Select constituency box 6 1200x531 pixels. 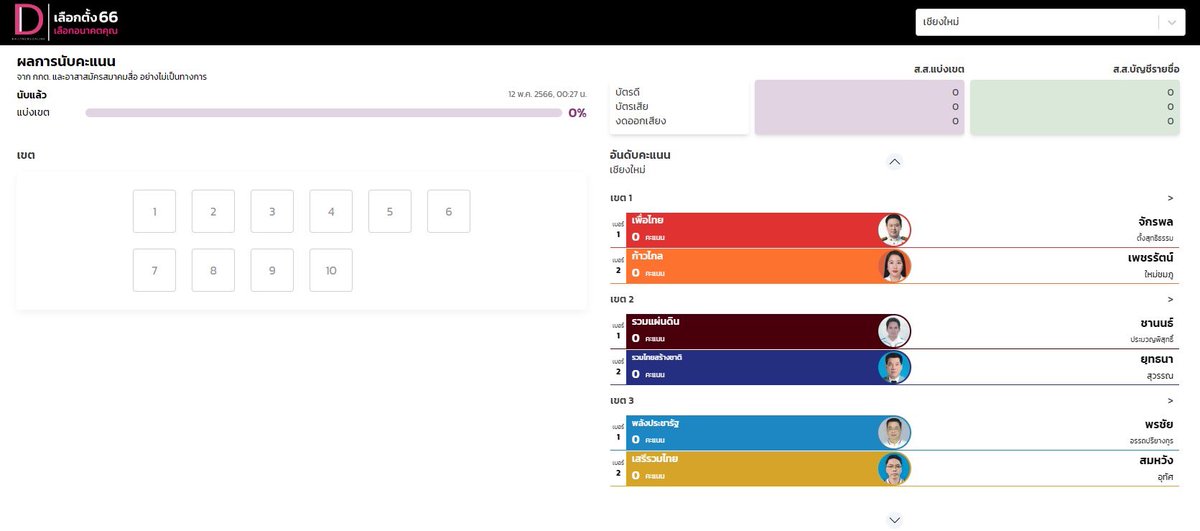point(449,212)
